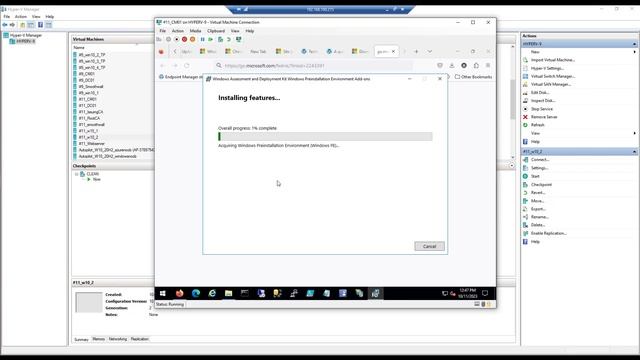Select #11_Webserver virtual machine

click(x=91, y=144)
